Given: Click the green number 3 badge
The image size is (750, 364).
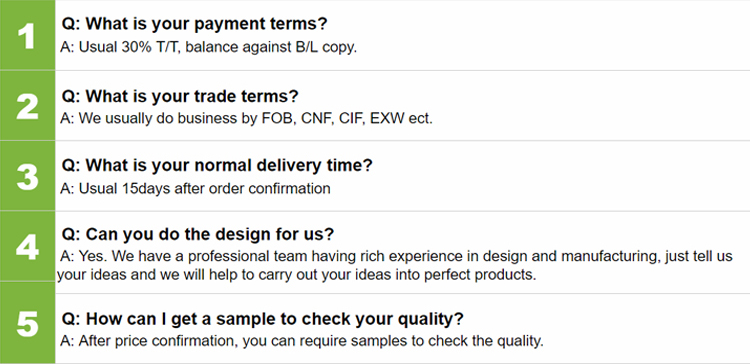Looking at the screenshot, I should [x=27, y=176].
